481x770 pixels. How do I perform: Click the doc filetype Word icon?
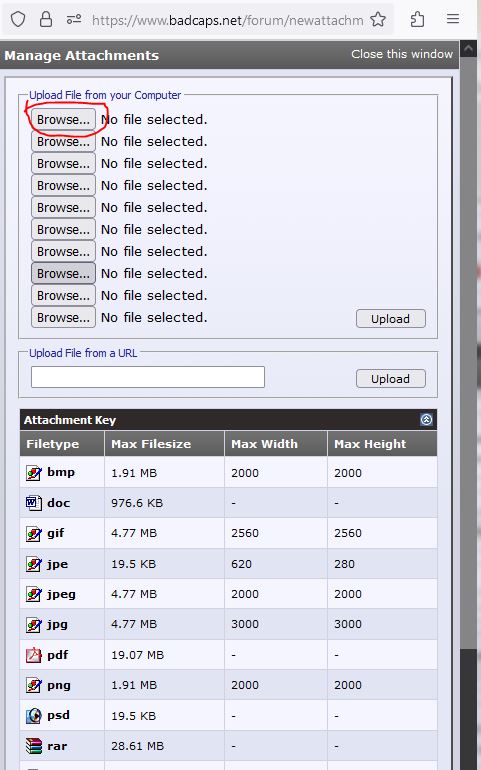(33, 503)
